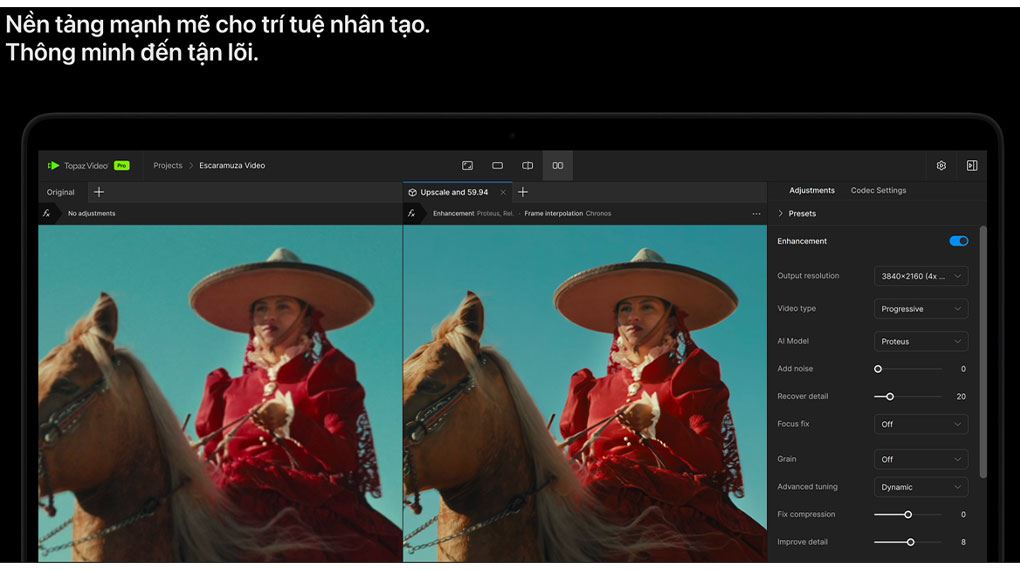This screenshot has height=570, width=1020.
Task: Select the Original tab
Action: pyautogui.click(x=61, y=192)
